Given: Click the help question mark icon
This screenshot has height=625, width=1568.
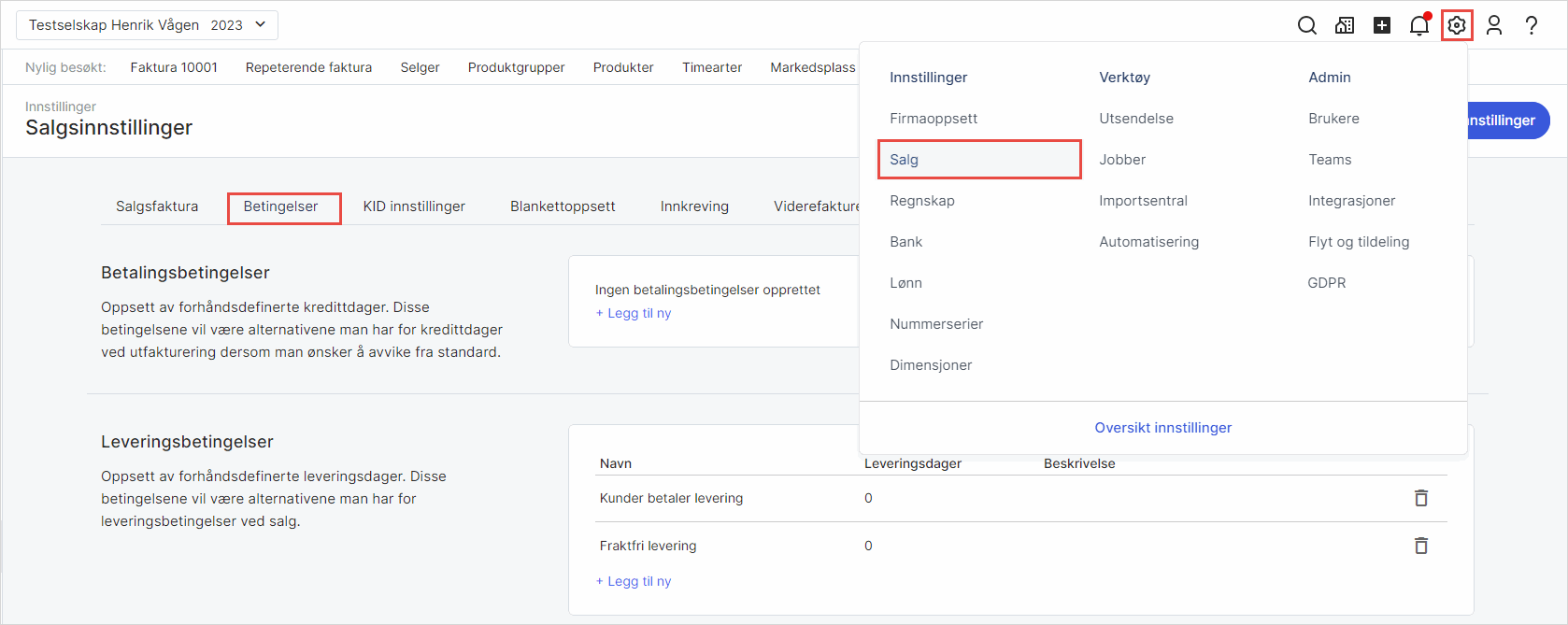Looking at the screenshot, I should click(x=1531, y=25).
